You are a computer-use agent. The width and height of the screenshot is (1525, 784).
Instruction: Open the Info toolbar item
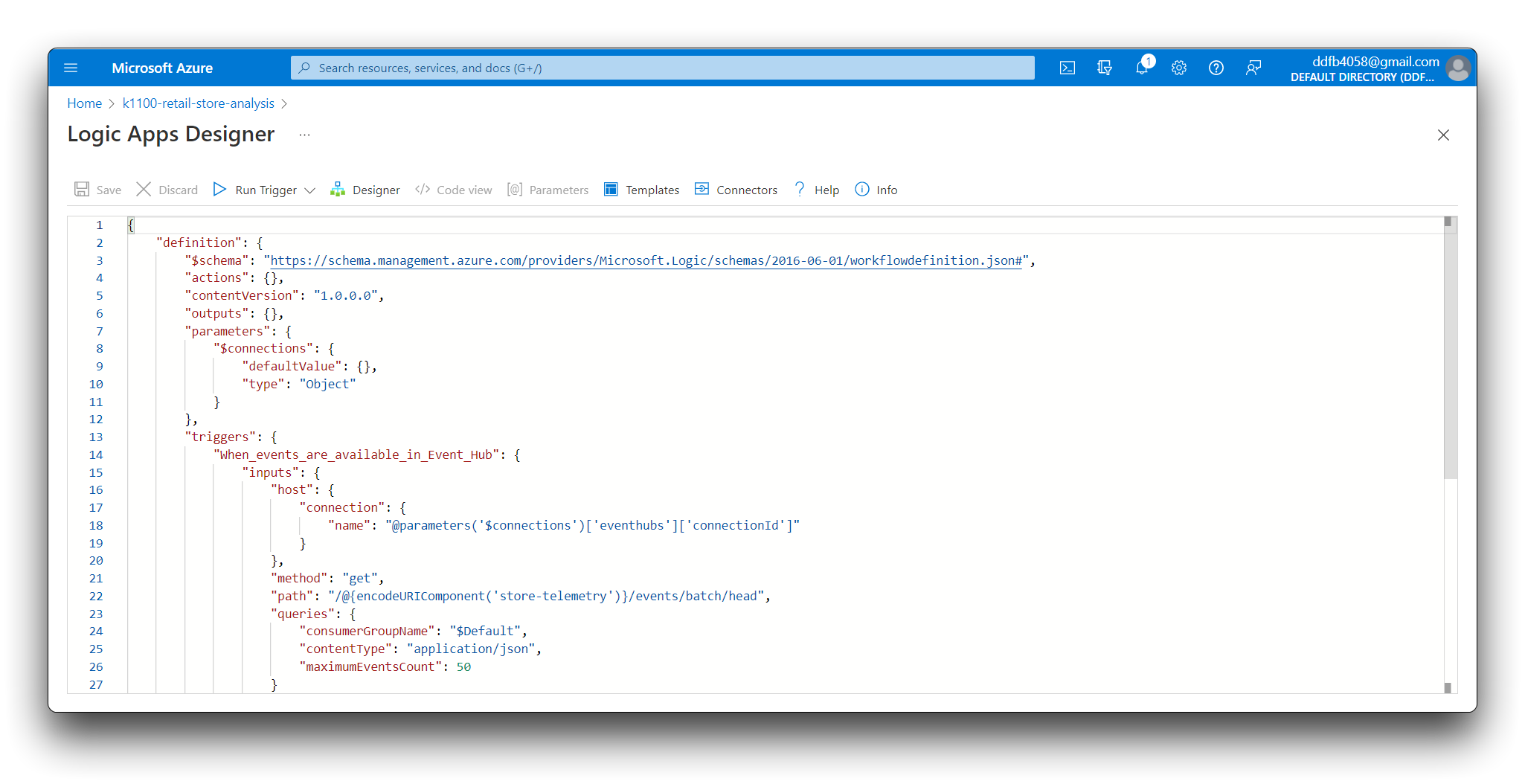876,190
